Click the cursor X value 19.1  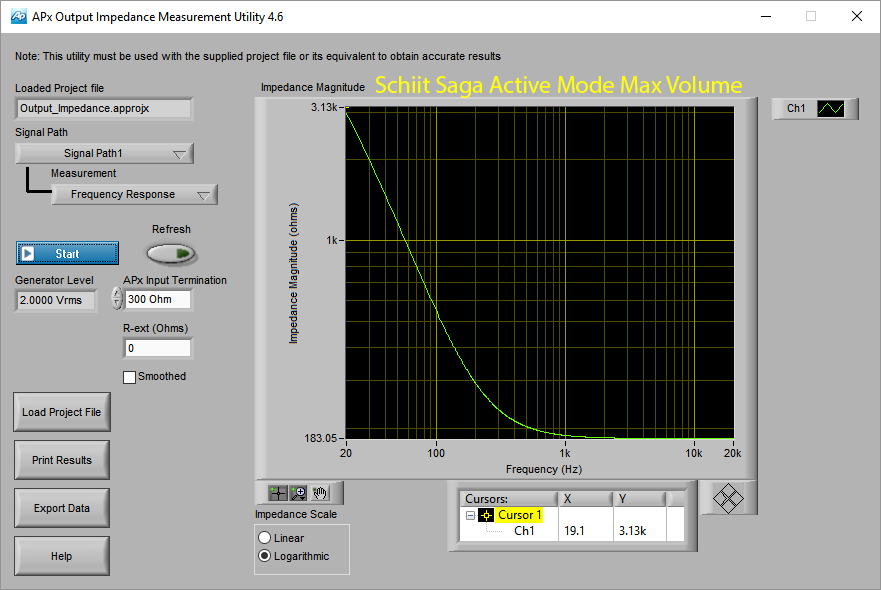tap(574, 530)
